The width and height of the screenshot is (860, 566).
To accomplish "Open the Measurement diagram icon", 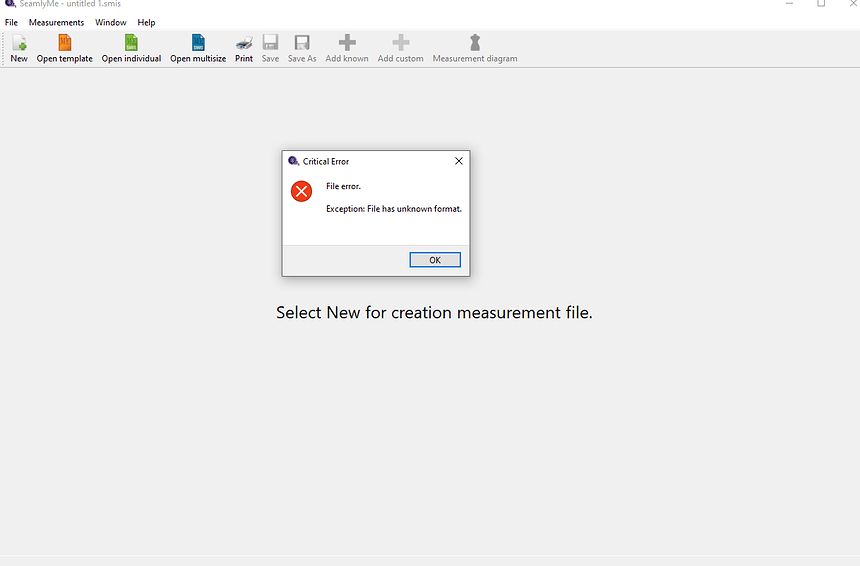I will pyautogui.click(x=475, y=43).
